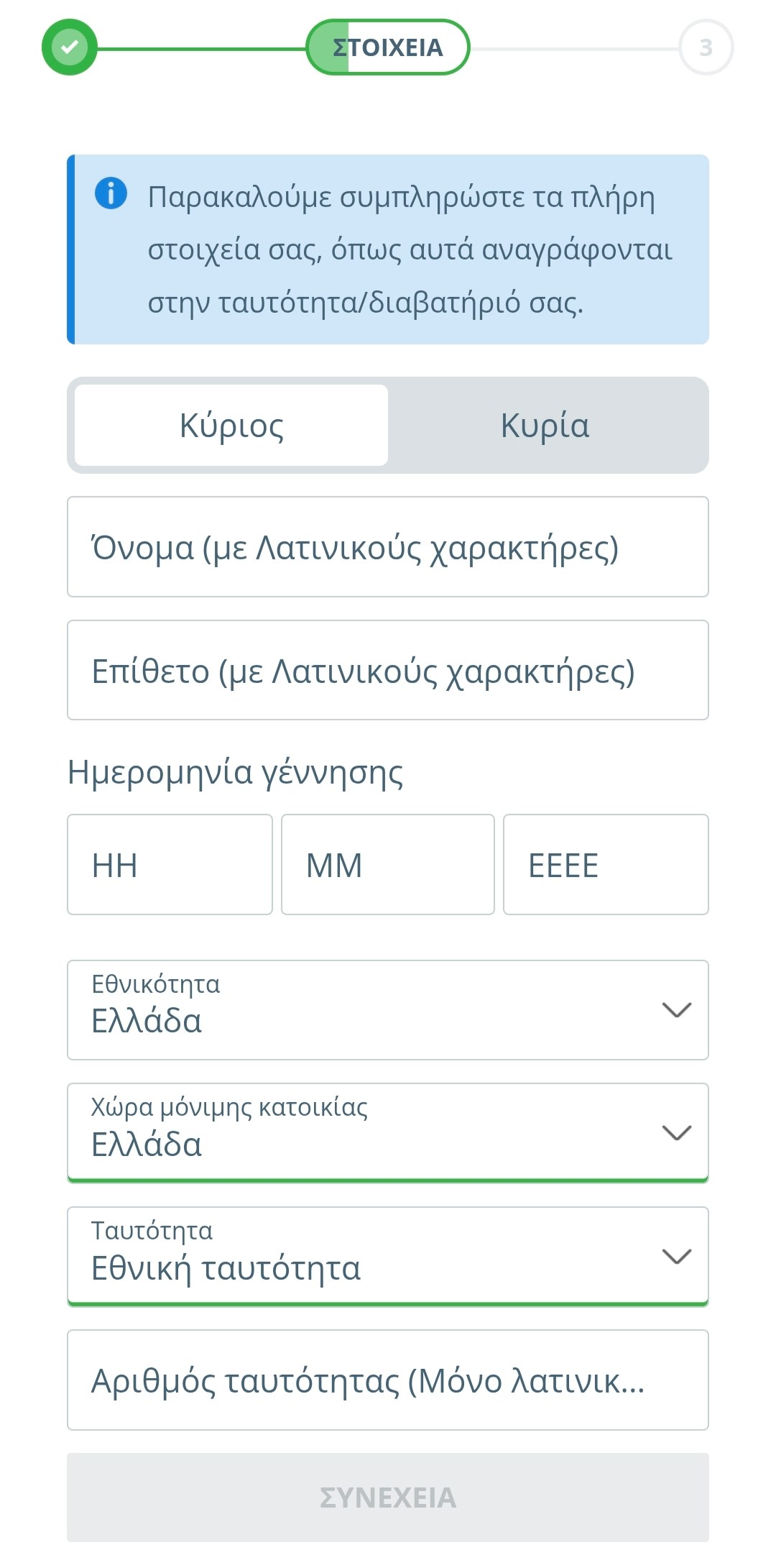Focus the day (ΗΗ) birth field
776x1568 pixels.
pos(170,864)
